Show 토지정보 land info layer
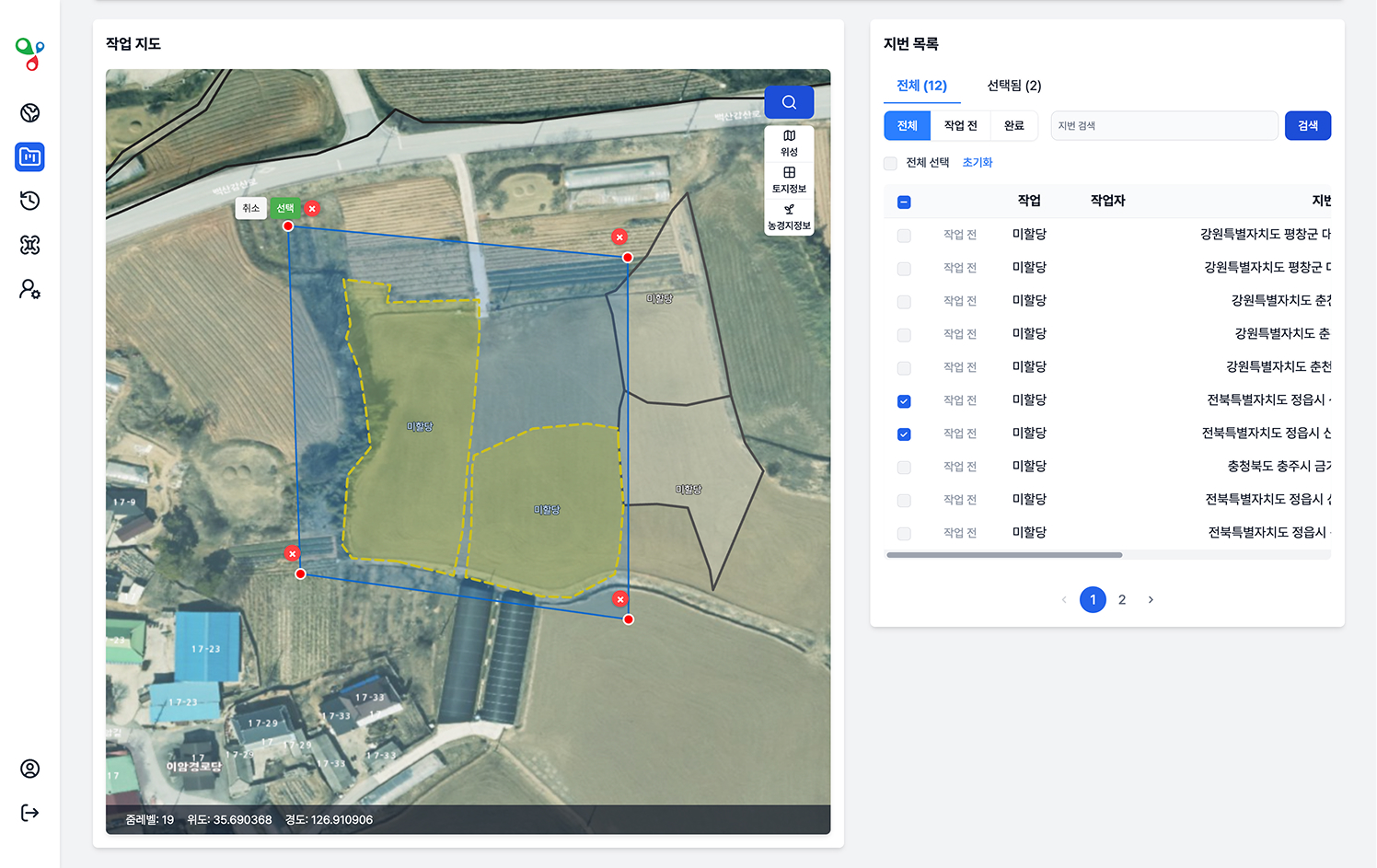 click(789, 179)
